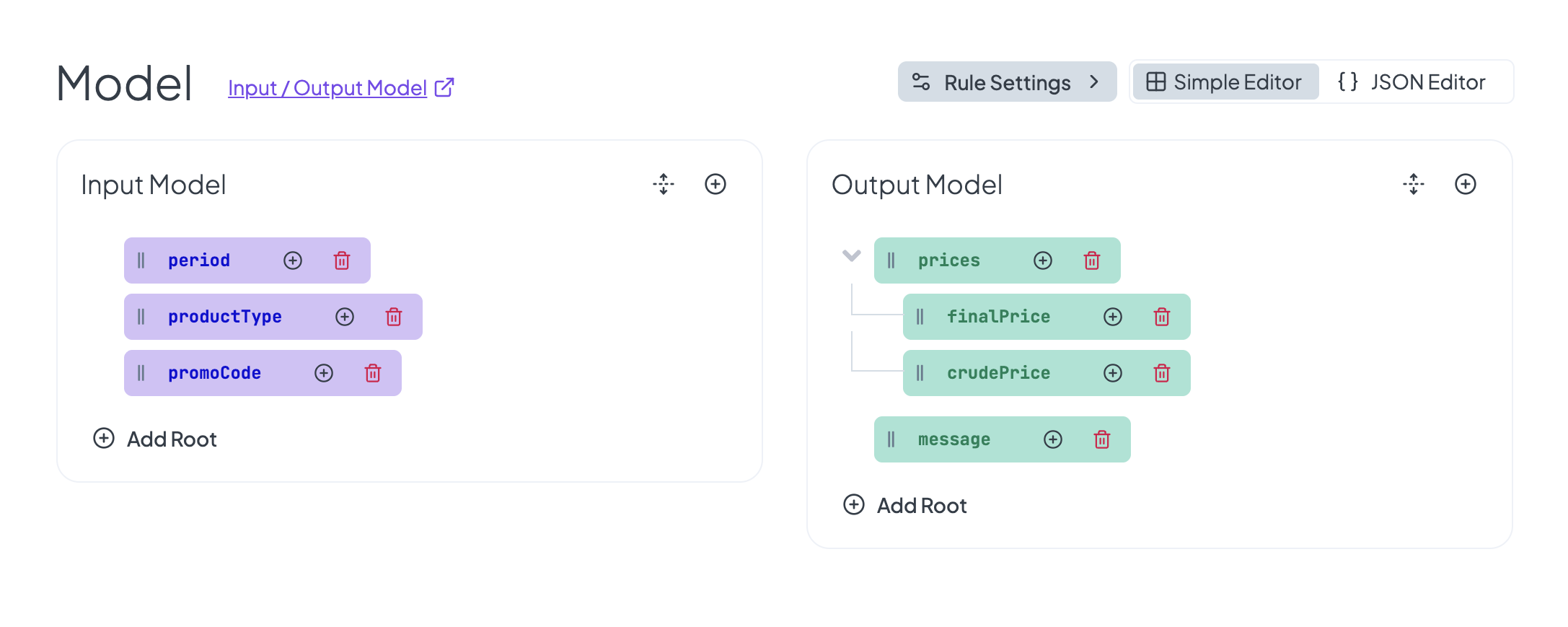Open the Rule Settings panel

click(x=1007, y=82)
